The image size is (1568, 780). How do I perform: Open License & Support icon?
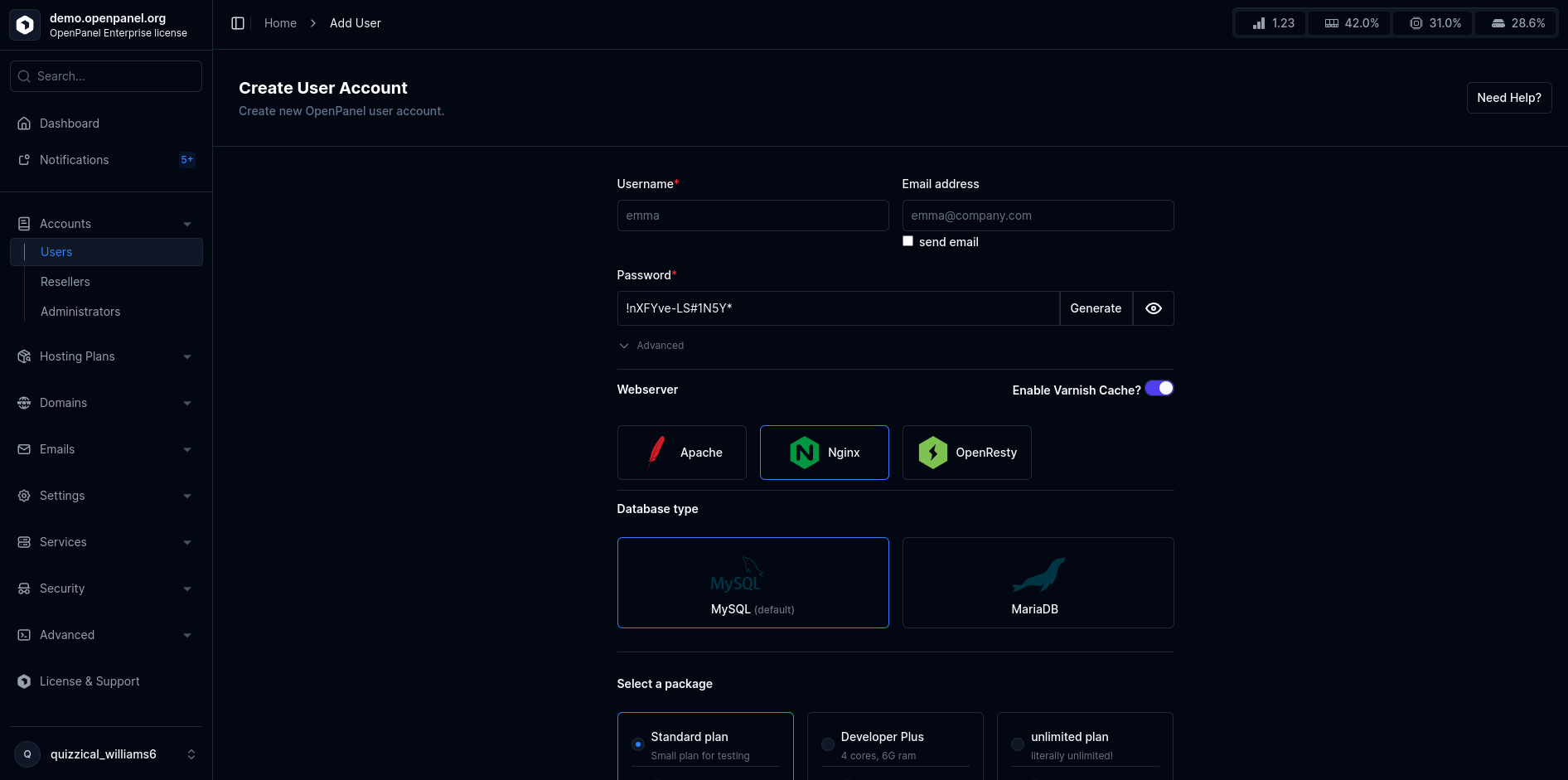click(24, 681)
